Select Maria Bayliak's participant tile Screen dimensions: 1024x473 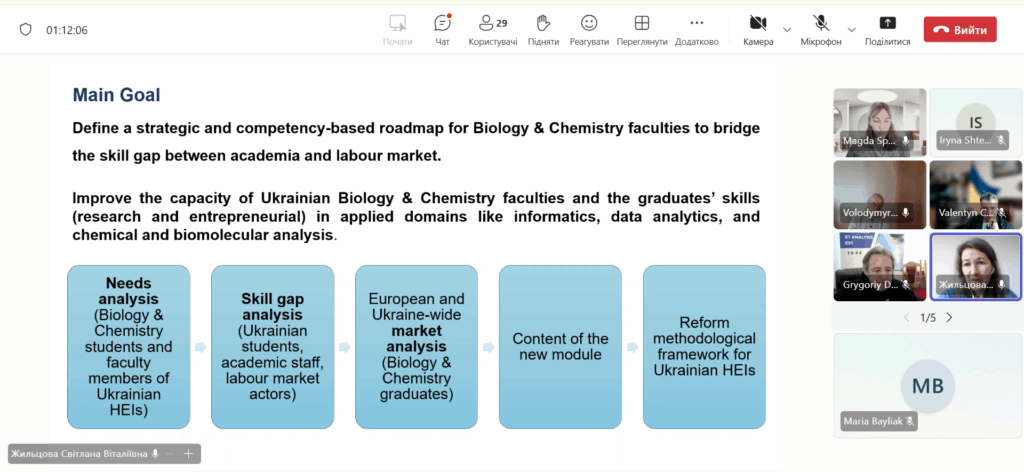(x=927, y=384)
